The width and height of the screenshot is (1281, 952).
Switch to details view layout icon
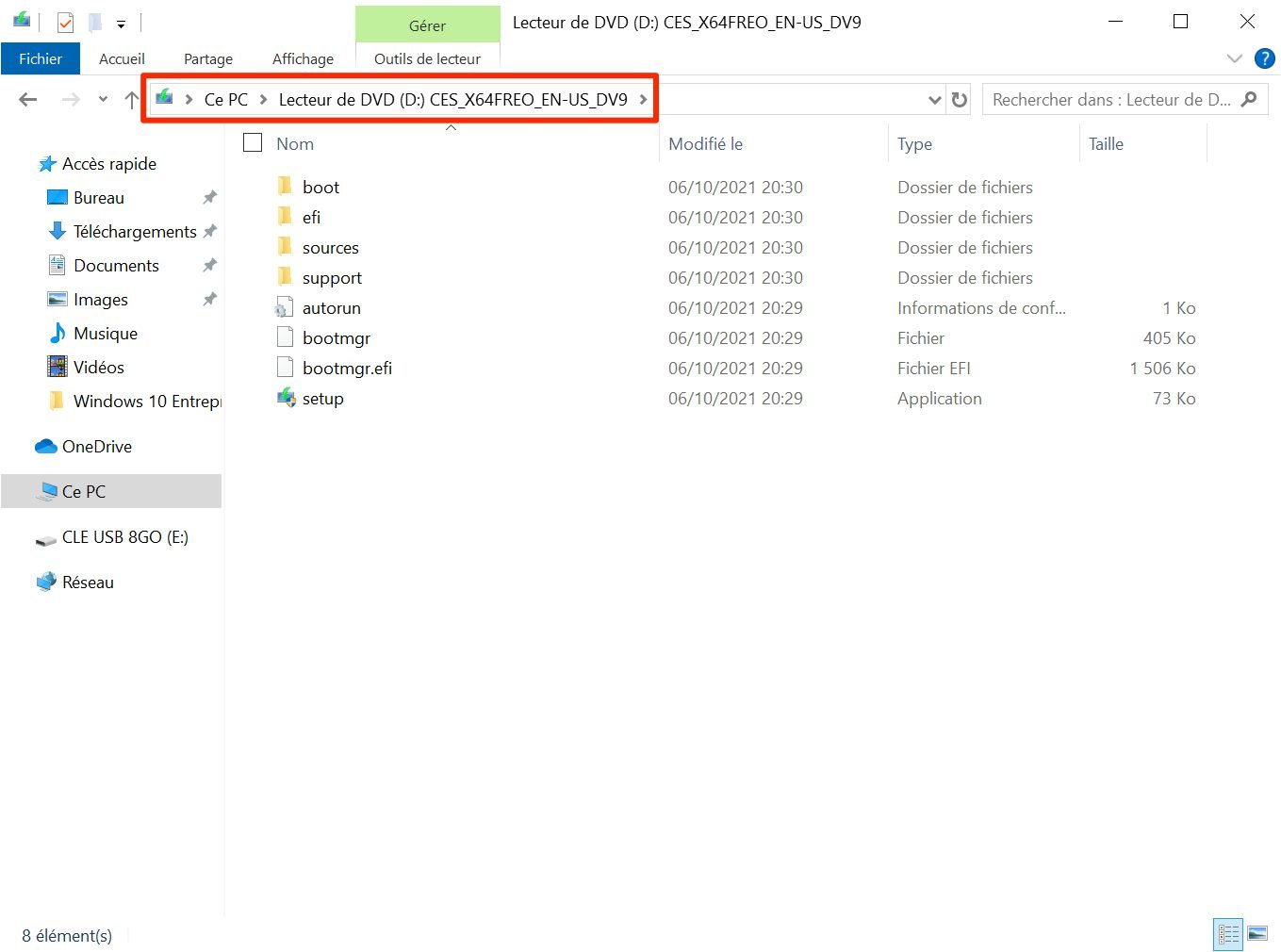(x=1228, y=934)
